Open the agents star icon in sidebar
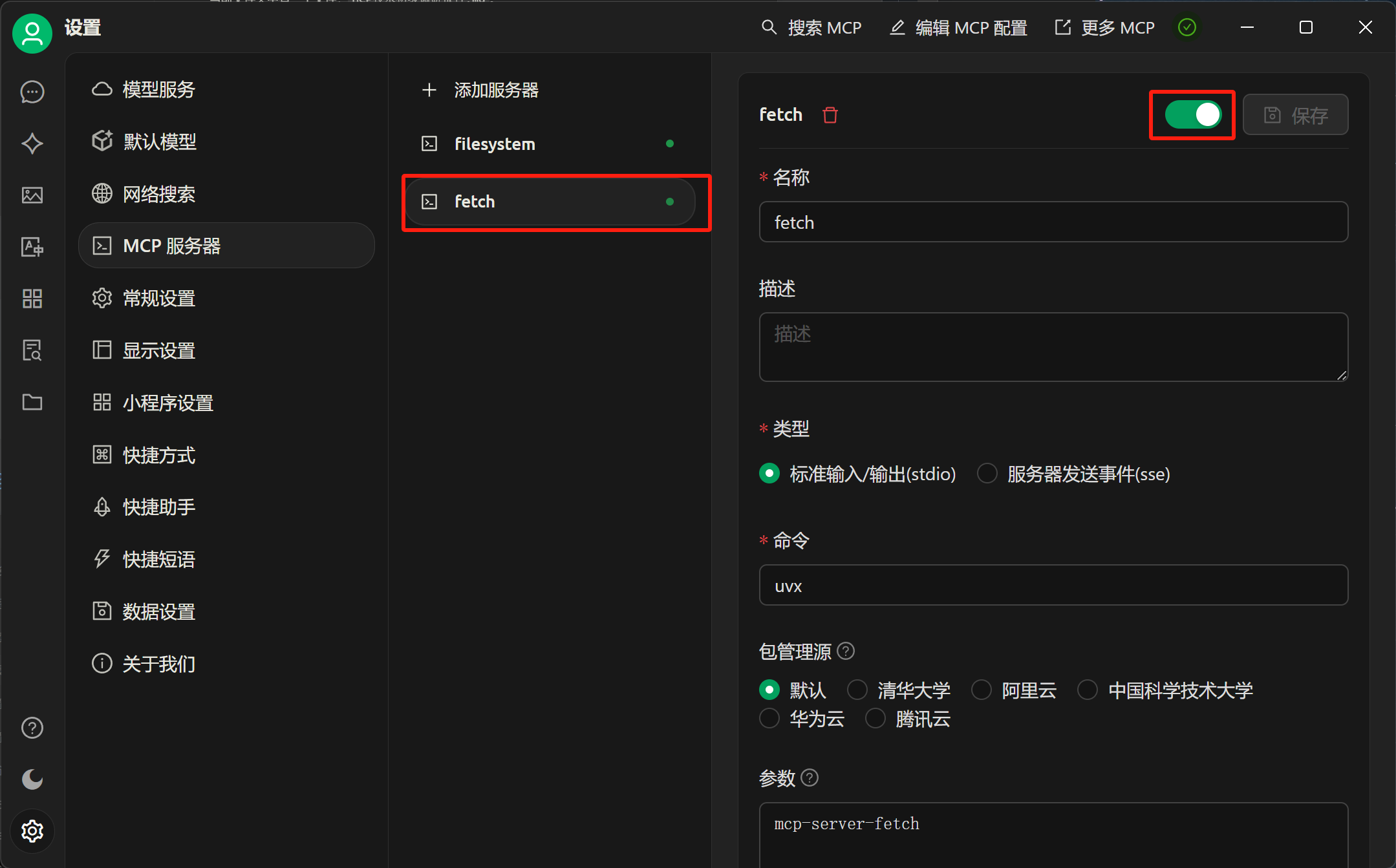The height and width of the screenshot is (868, 1396). pos(32,143)
